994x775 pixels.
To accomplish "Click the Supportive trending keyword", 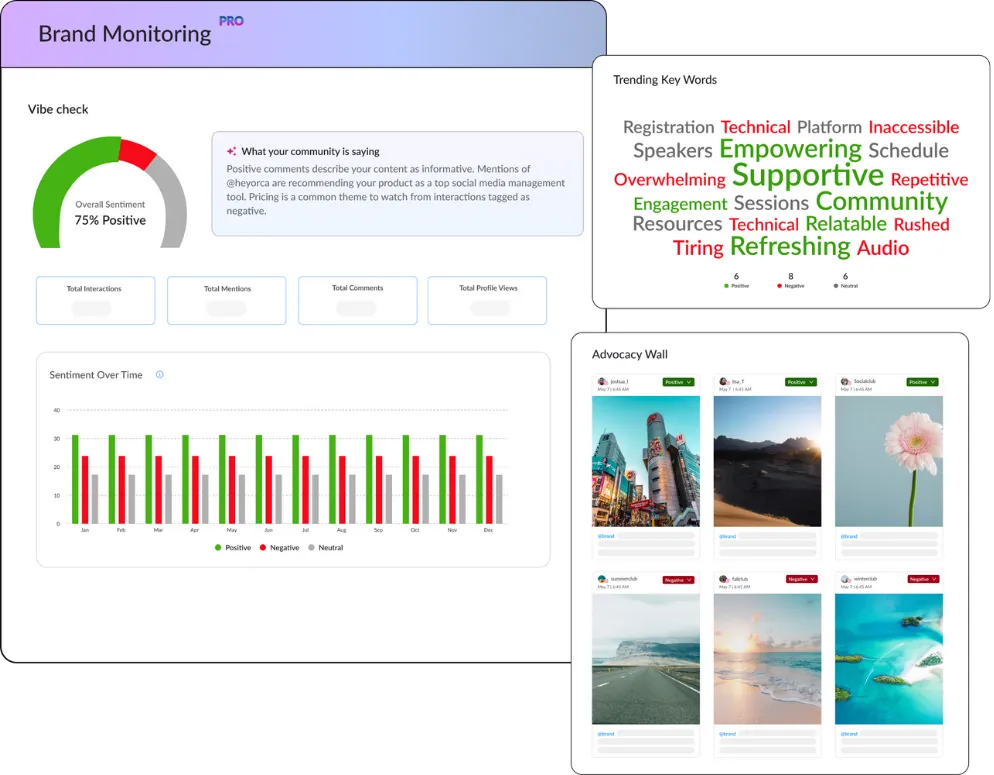I will click(808, 174).
